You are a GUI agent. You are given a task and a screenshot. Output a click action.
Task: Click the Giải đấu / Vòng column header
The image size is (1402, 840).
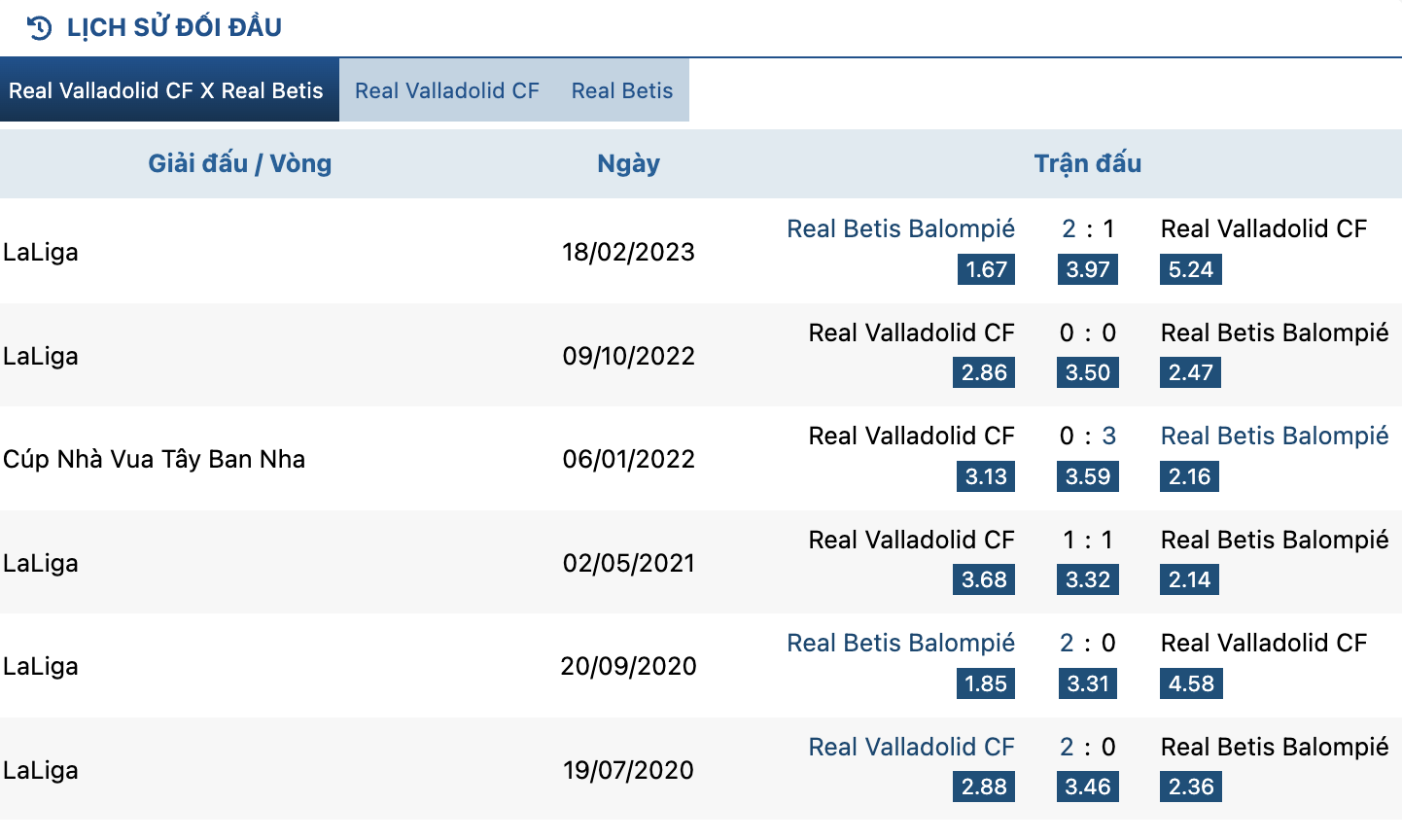click(240, 163)
